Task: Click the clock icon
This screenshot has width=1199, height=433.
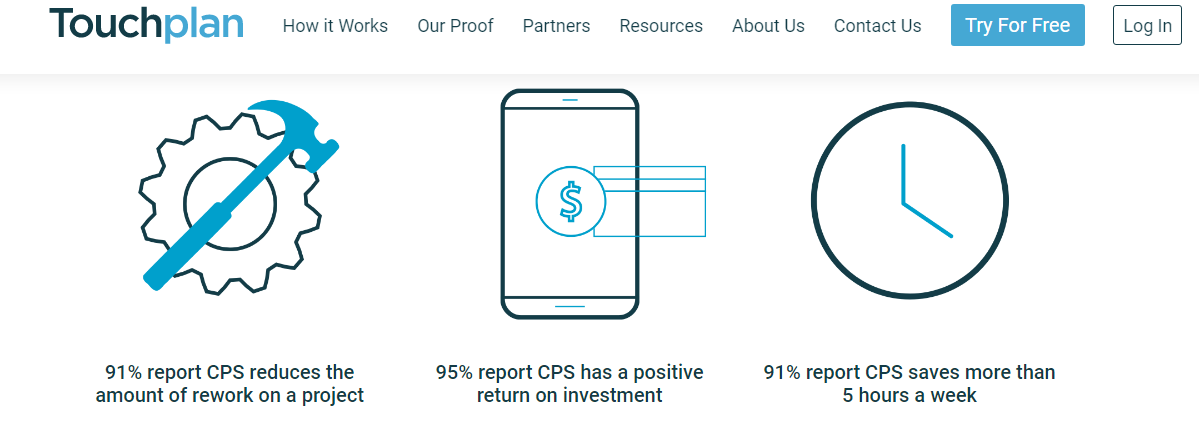Action: (x=908, y=200)
